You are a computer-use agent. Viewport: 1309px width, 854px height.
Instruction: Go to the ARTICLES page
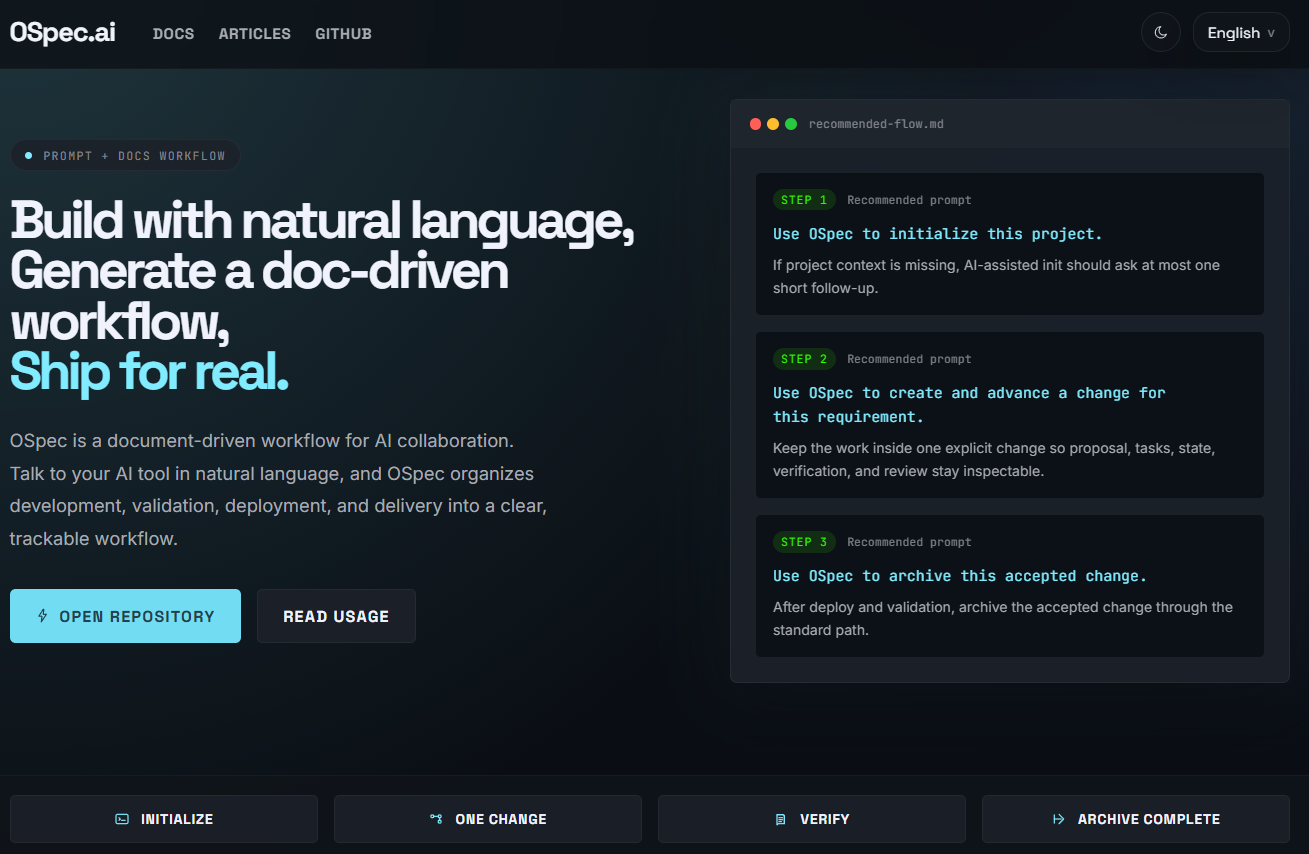pos(254,34)
